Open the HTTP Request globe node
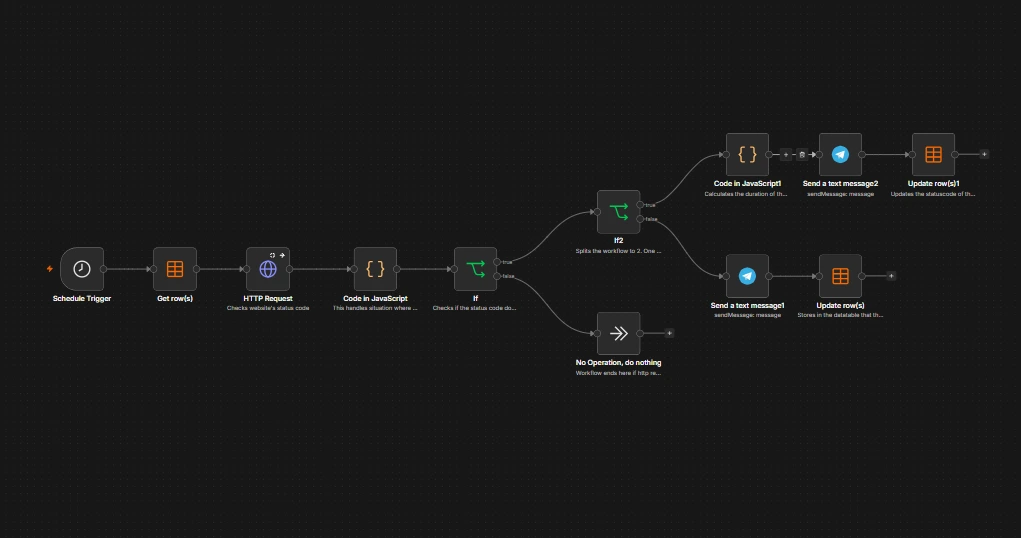 tap(268, 269)
